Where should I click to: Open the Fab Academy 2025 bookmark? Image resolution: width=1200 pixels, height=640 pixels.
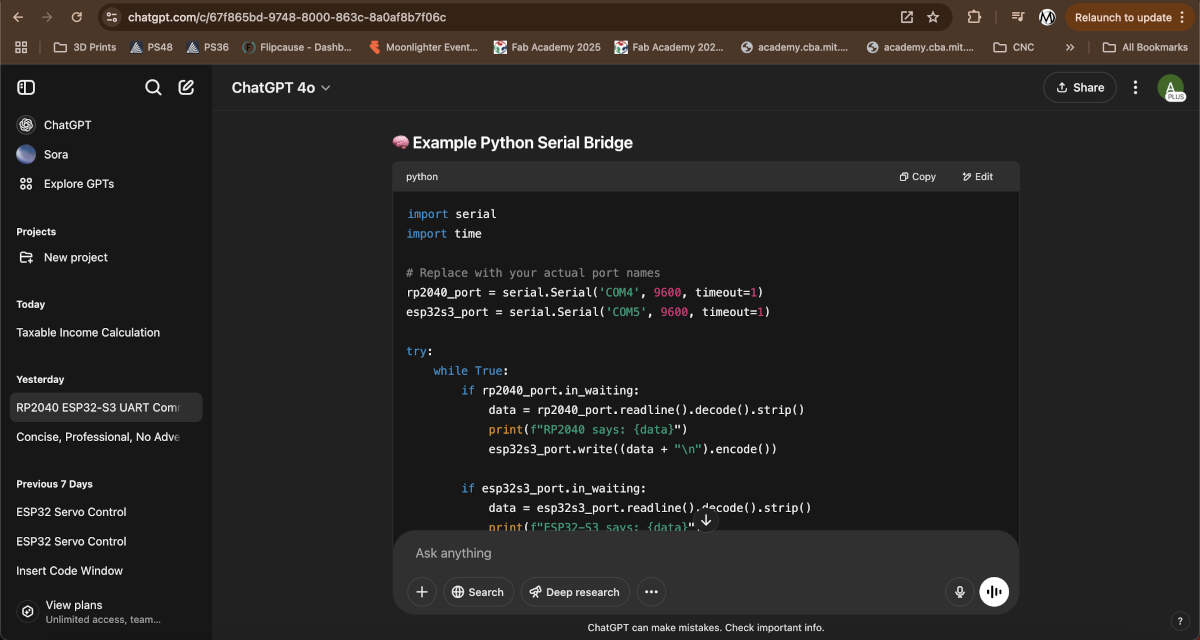tap(547, 47)
